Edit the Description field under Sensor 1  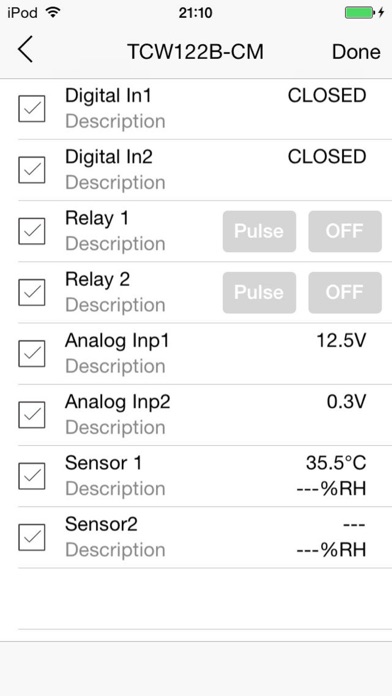click(115, 489)
